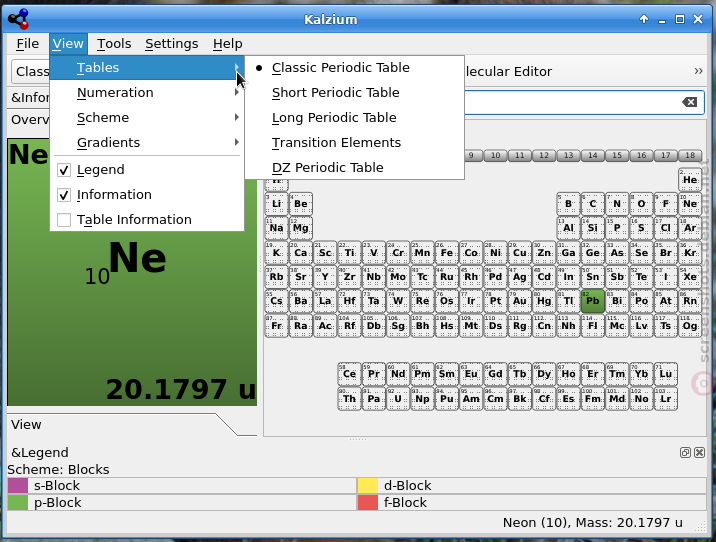Click the s-Block purple swatch
This screenshot has height=542, width=716.
coord(18,485)
